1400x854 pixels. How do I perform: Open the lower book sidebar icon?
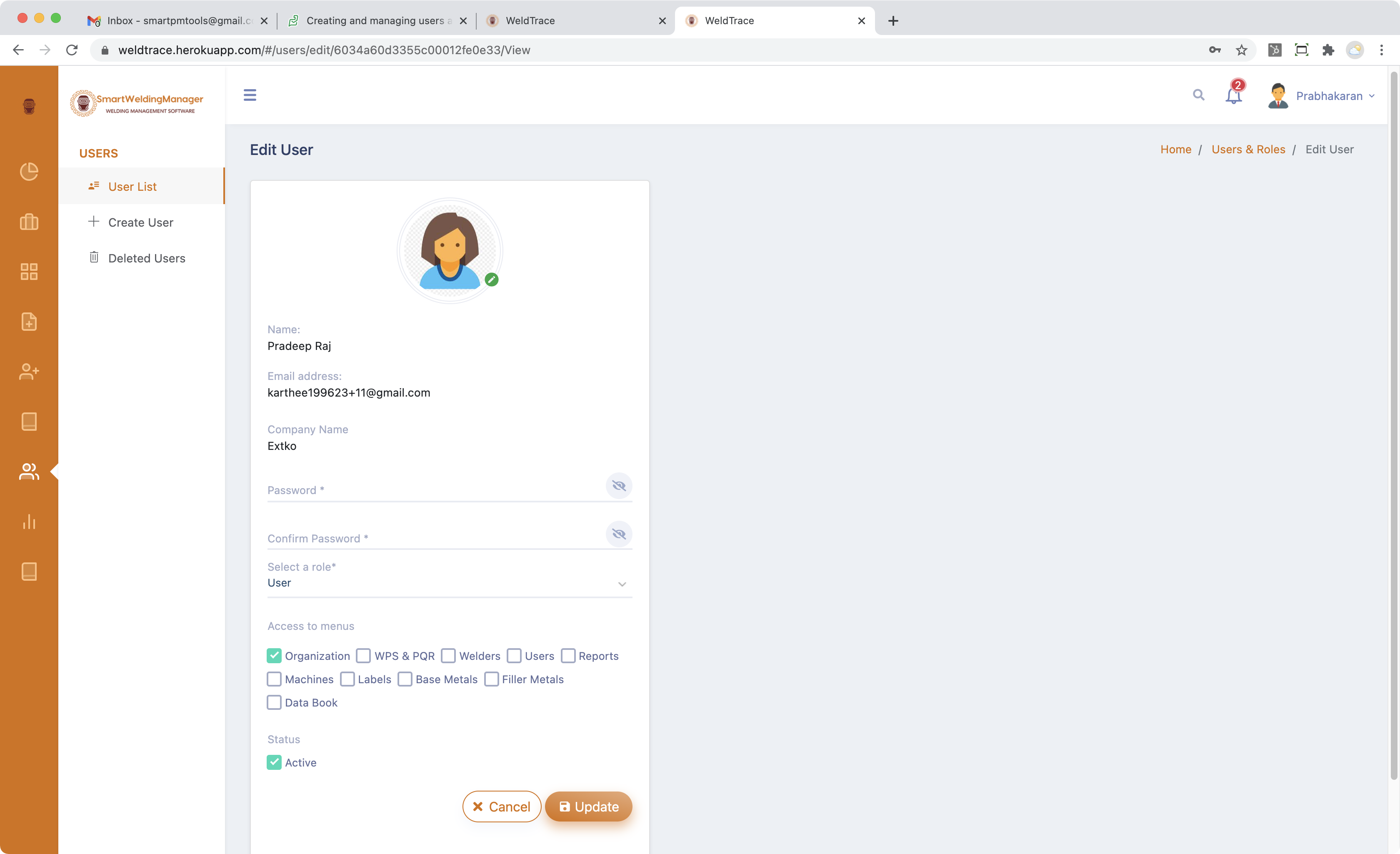[29, 572]
